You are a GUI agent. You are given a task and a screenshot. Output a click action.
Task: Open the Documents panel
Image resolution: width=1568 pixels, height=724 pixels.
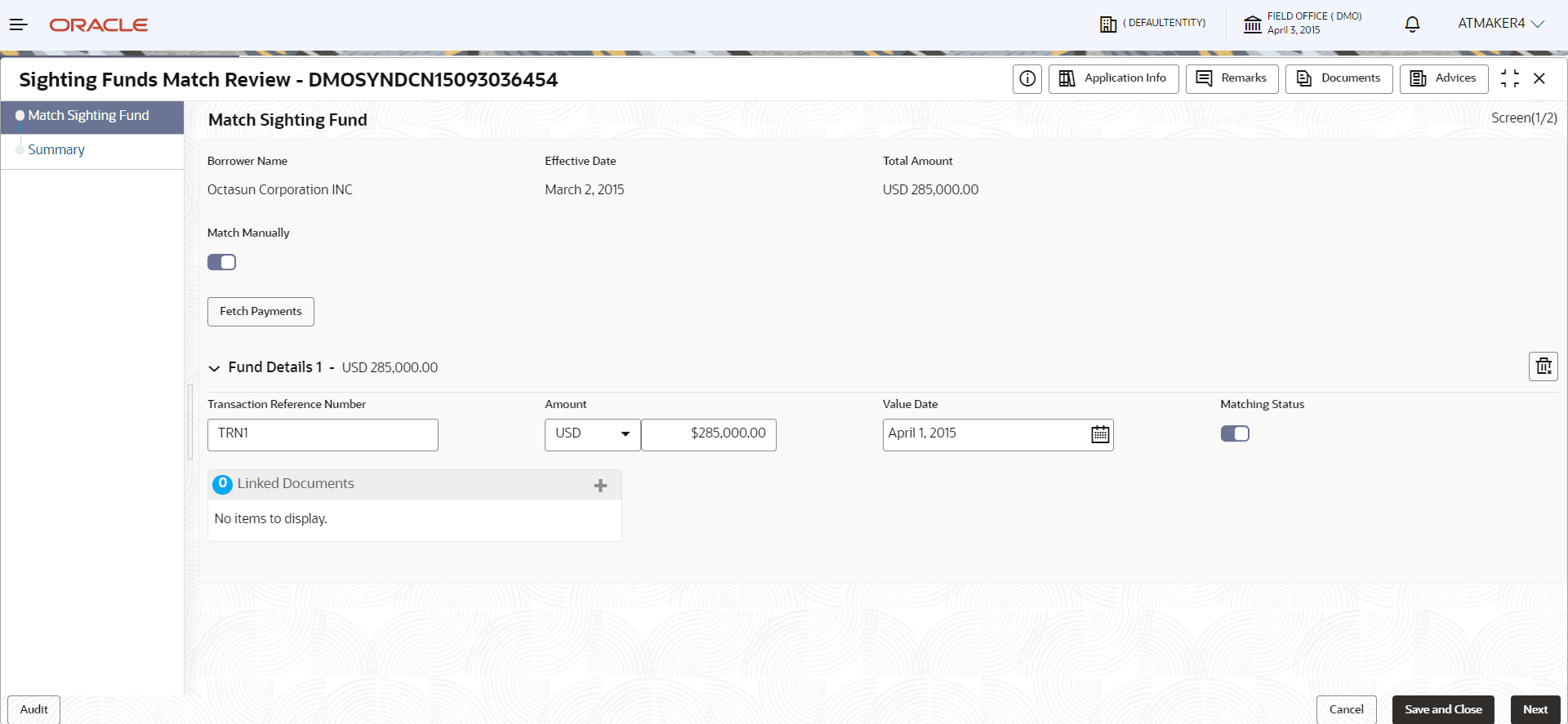point(1339,78)
